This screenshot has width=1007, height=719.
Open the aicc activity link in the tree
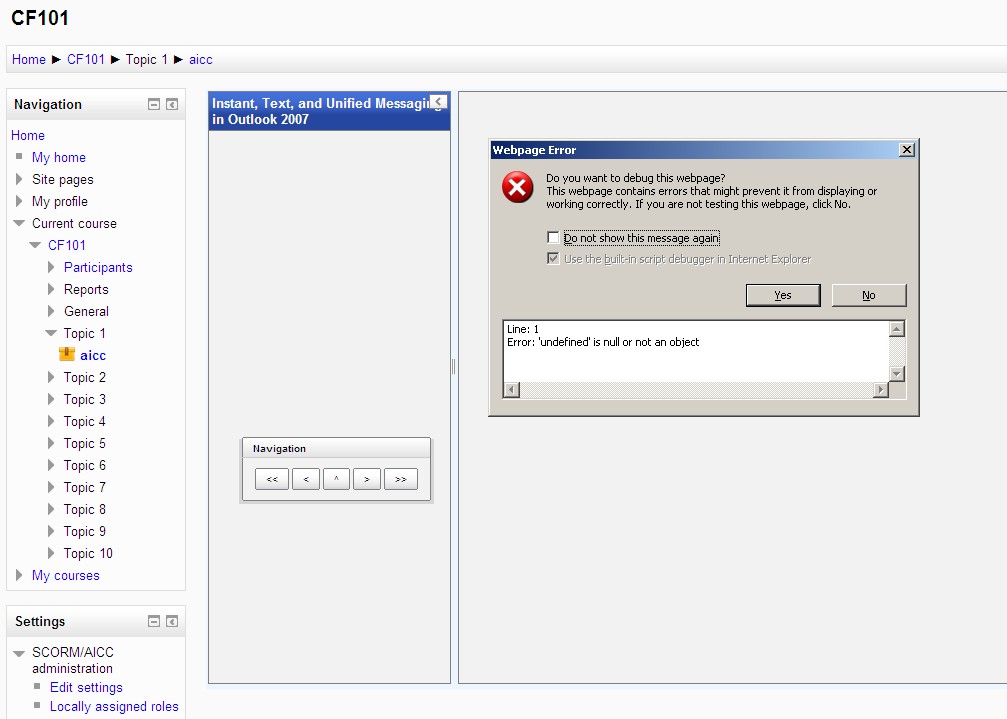point(93,355)
